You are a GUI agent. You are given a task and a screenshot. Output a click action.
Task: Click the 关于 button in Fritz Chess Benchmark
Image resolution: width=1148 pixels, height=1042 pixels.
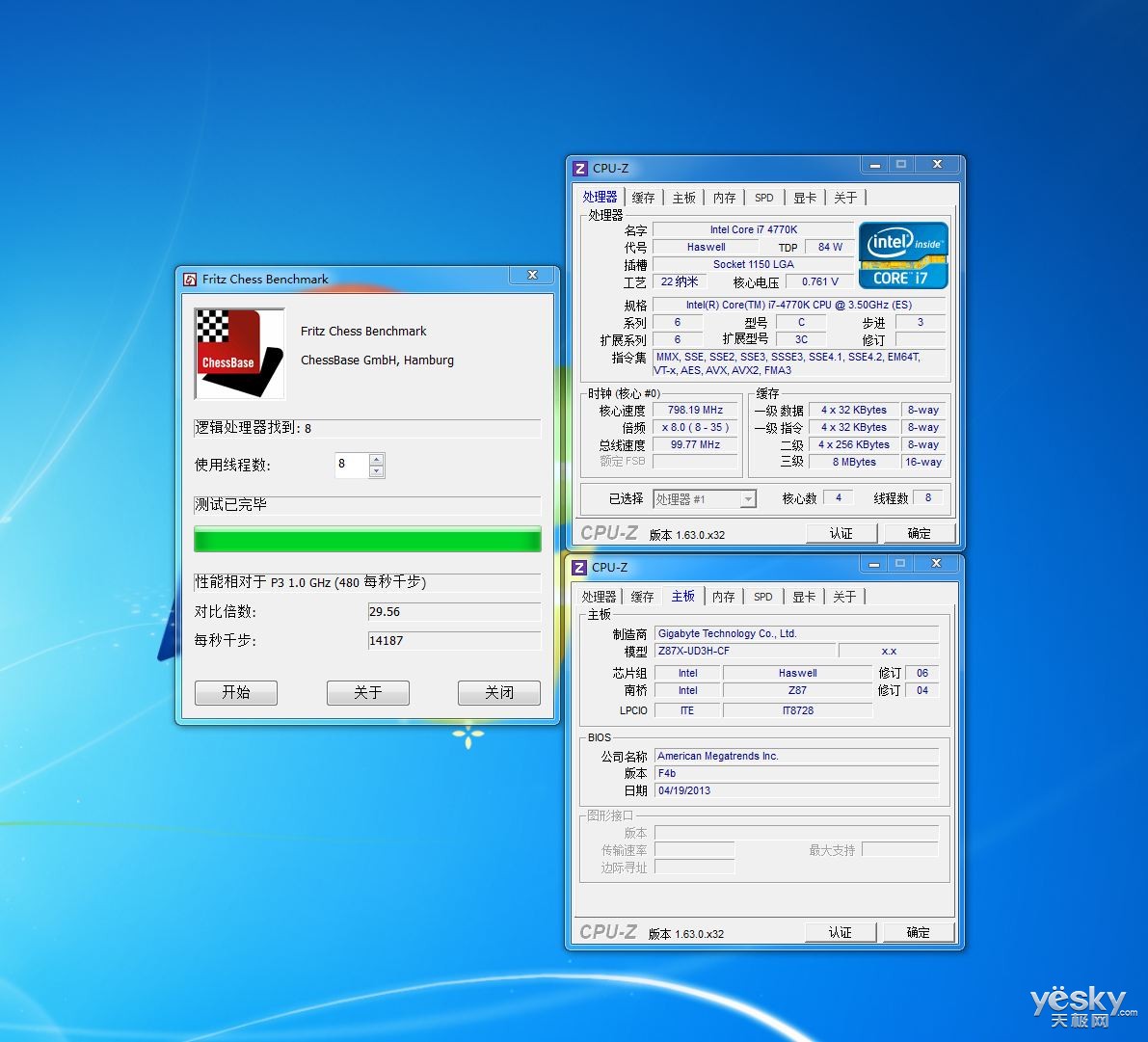(367, 693)
